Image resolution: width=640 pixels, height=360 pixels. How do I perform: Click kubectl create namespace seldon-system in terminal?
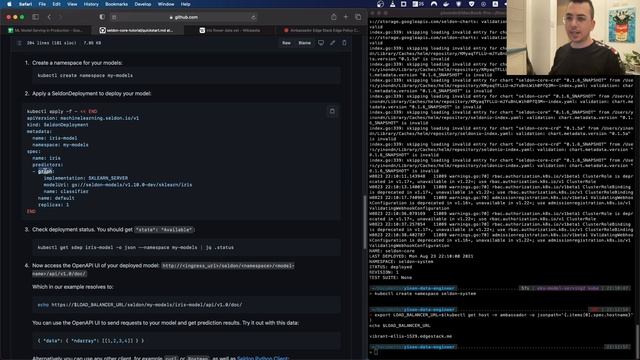pos(425,293)
